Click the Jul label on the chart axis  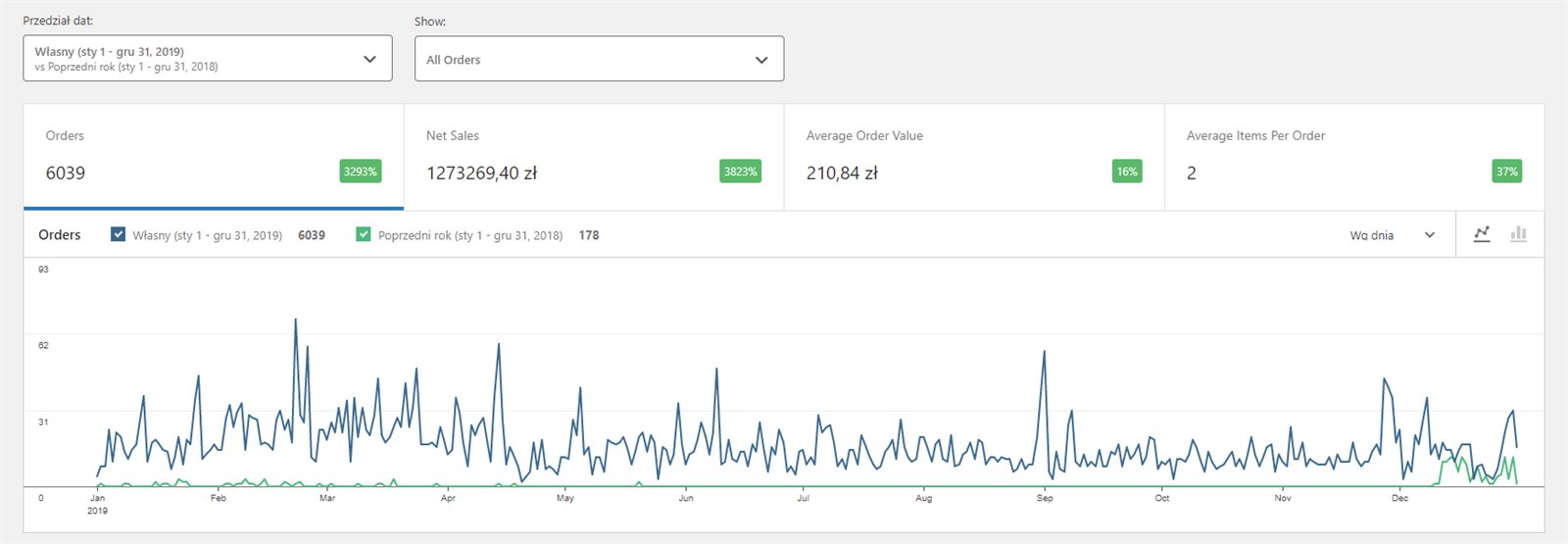[x=804, y=498]
